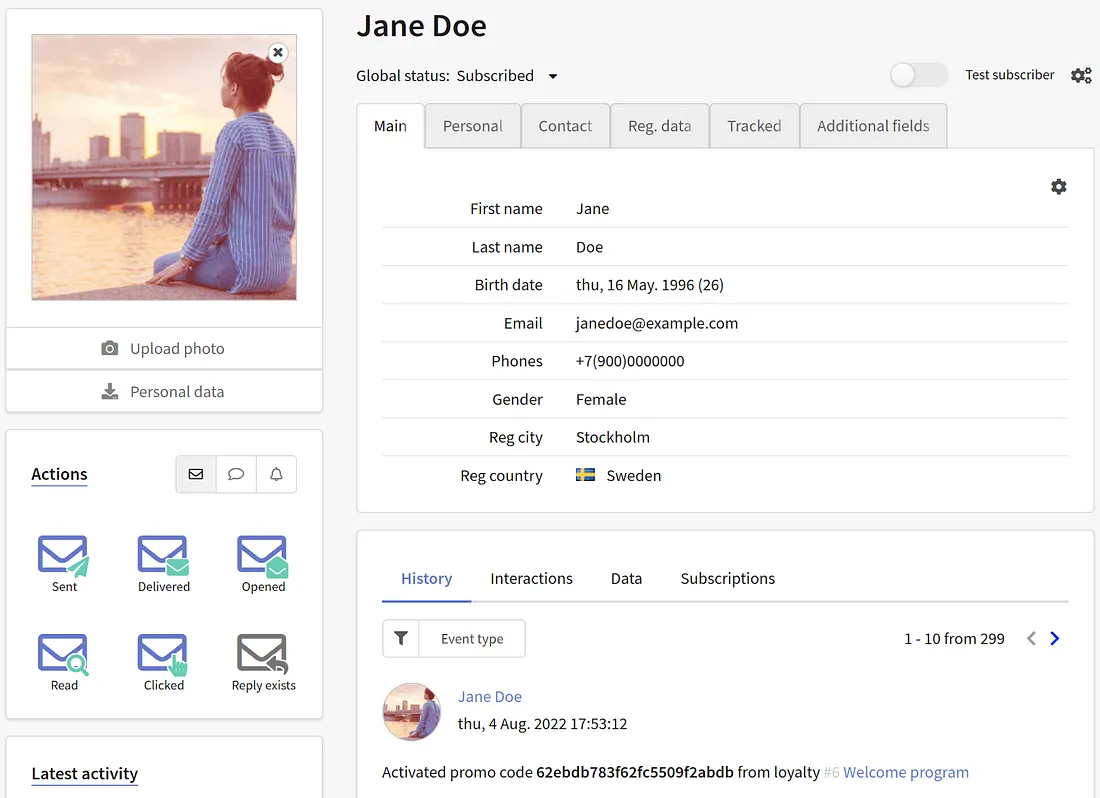Click the First name value Jane

pyautogui.click(x=592, y=209)
